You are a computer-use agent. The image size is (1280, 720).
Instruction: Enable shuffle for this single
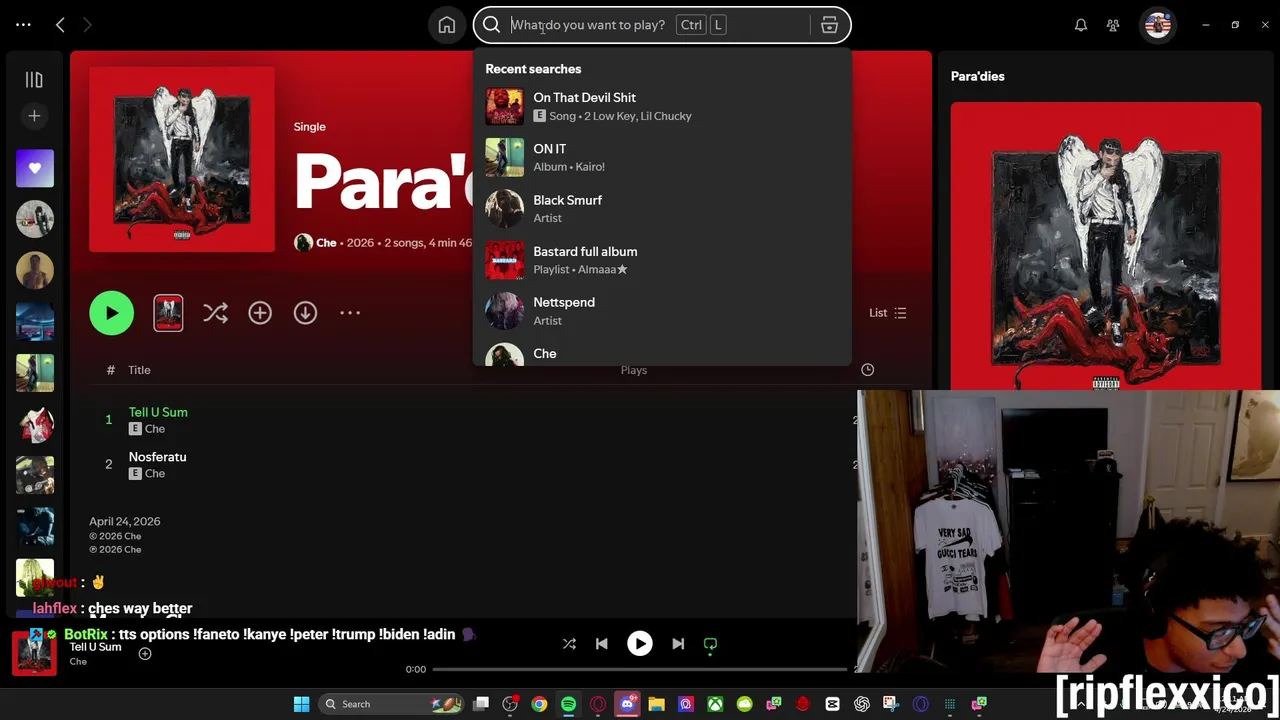tap(215, 313)
